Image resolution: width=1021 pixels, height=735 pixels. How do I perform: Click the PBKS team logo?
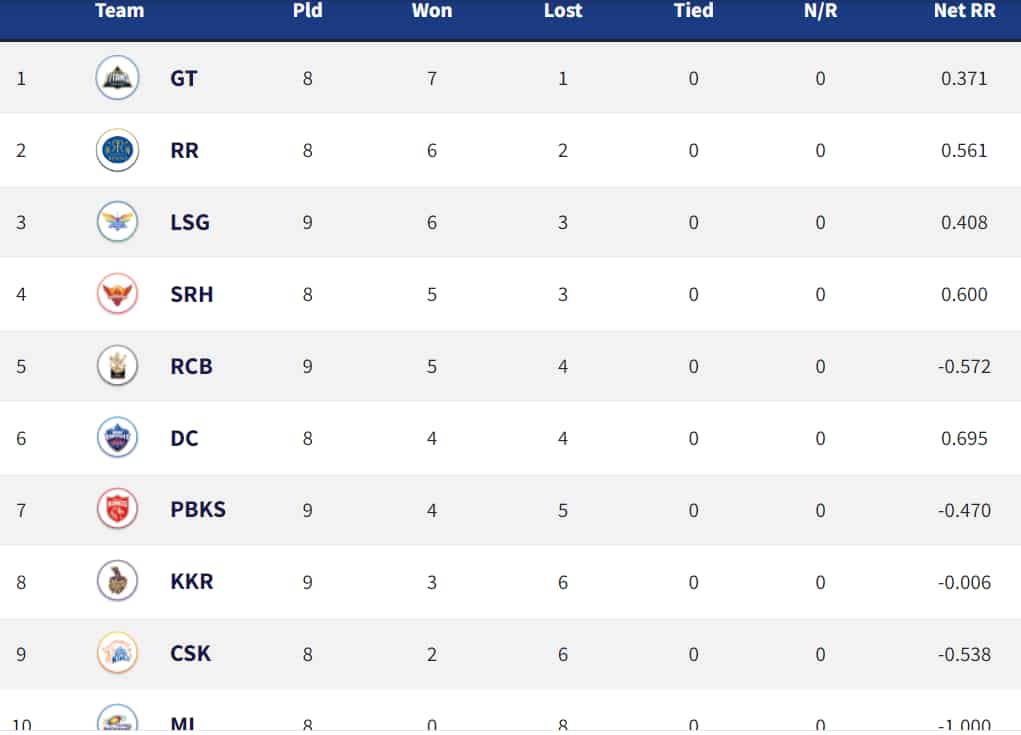117,510
